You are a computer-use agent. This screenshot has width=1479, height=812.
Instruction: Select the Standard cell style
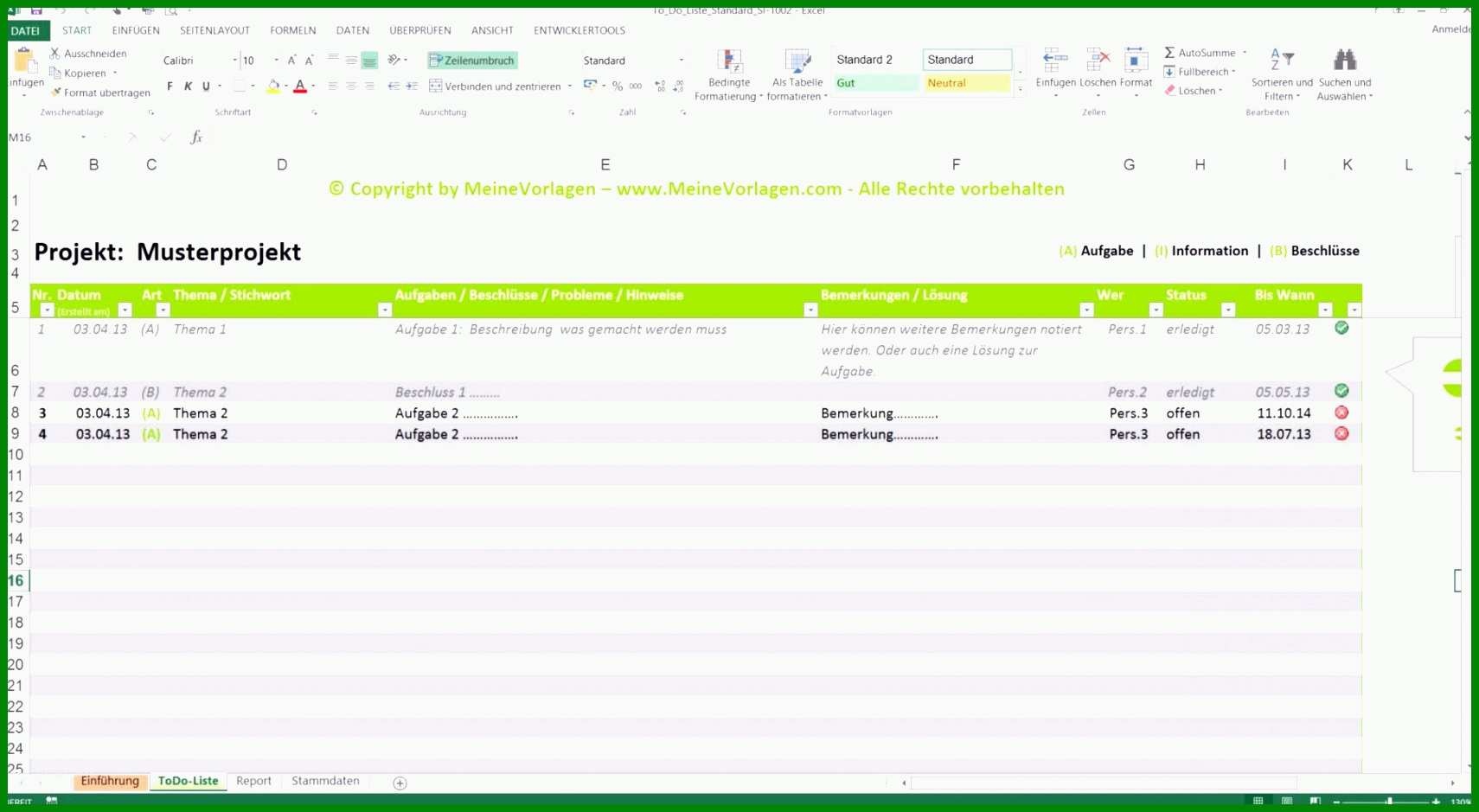pyautogui.click(x=966, y=60)
